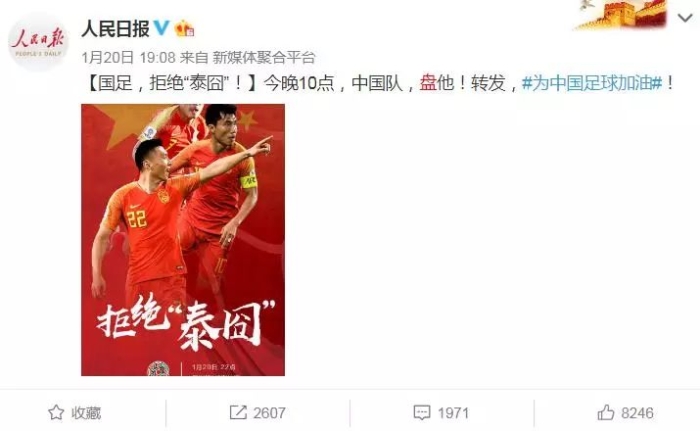Screen dimensions: 700x431
Task: Enlarge the 拒绝泰囧 poster image
Action: pos(183,240)
